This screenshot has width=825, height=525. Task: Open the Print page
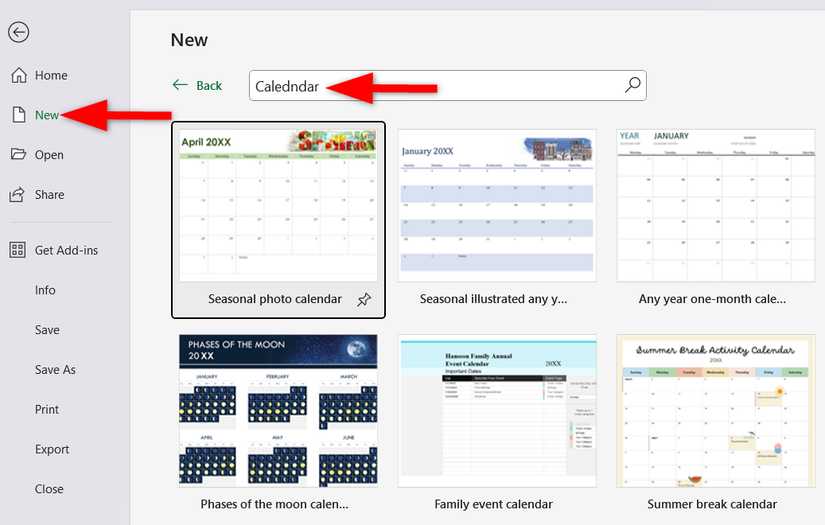[x=47, y=409]
